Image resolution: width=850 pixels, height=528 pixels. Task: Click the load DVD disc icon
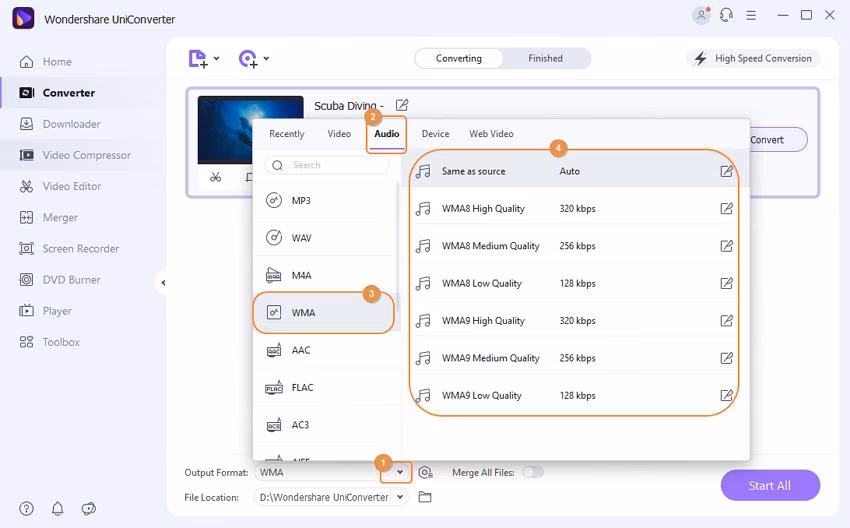248,59
